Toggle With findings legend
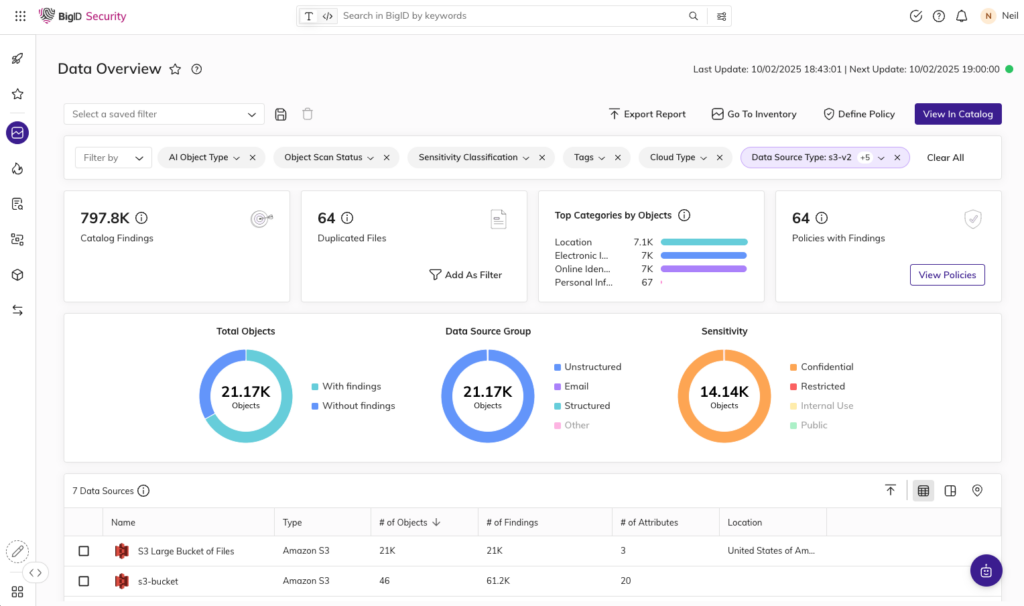Image resolution: width=1024 pixels, height=606 pixels. tap(346, 387)
